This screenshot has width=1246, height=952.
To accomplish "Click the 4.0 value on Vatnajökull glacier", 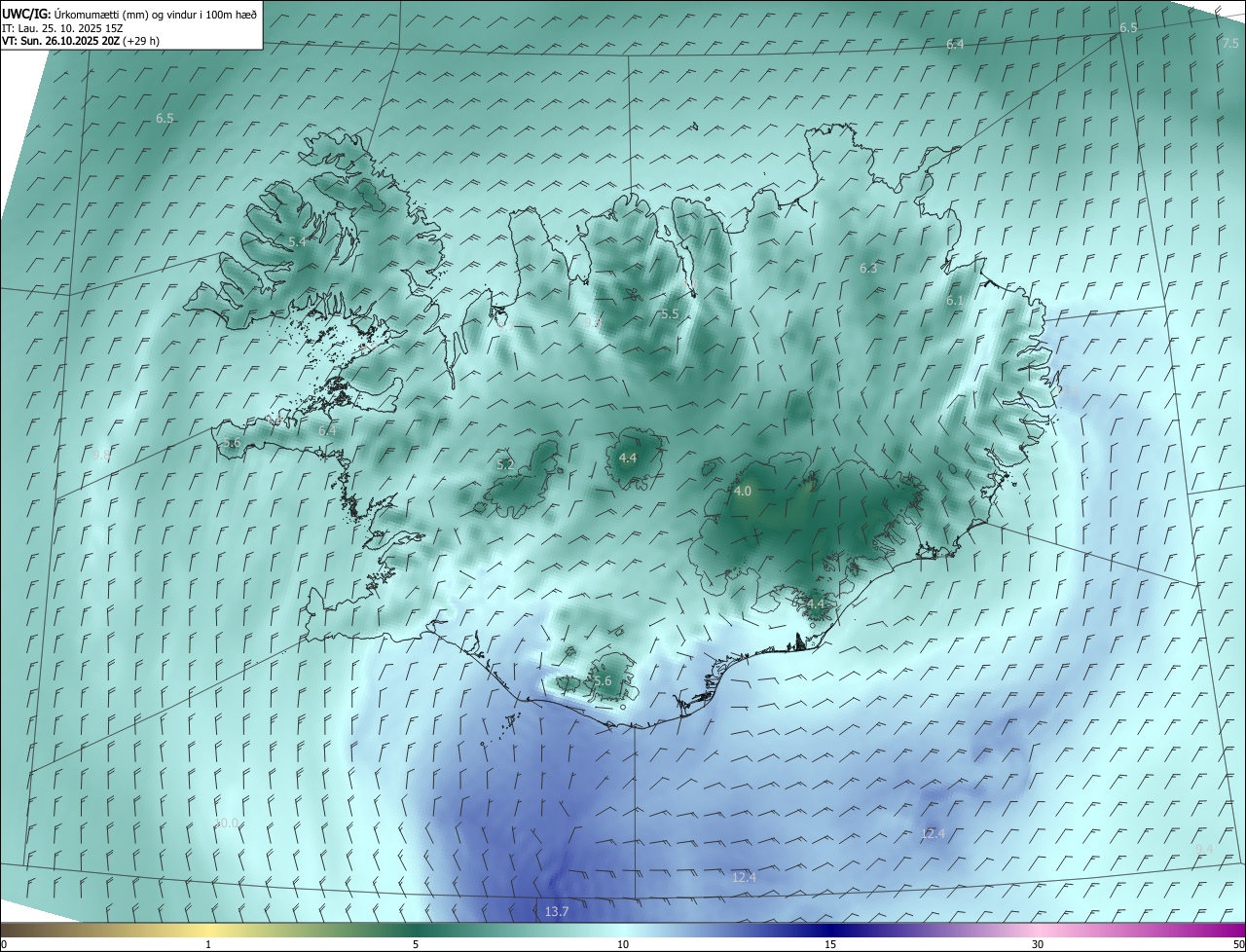I will (742, 493).
